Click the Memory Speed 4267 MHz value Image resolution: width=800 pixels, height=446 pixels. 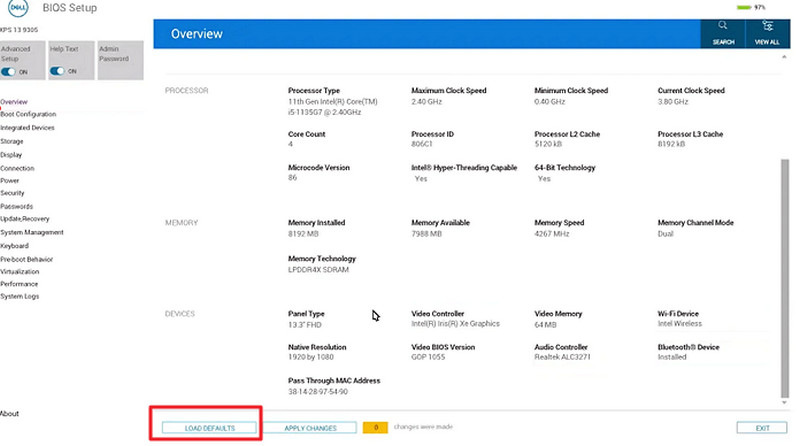tap(552, 234)
